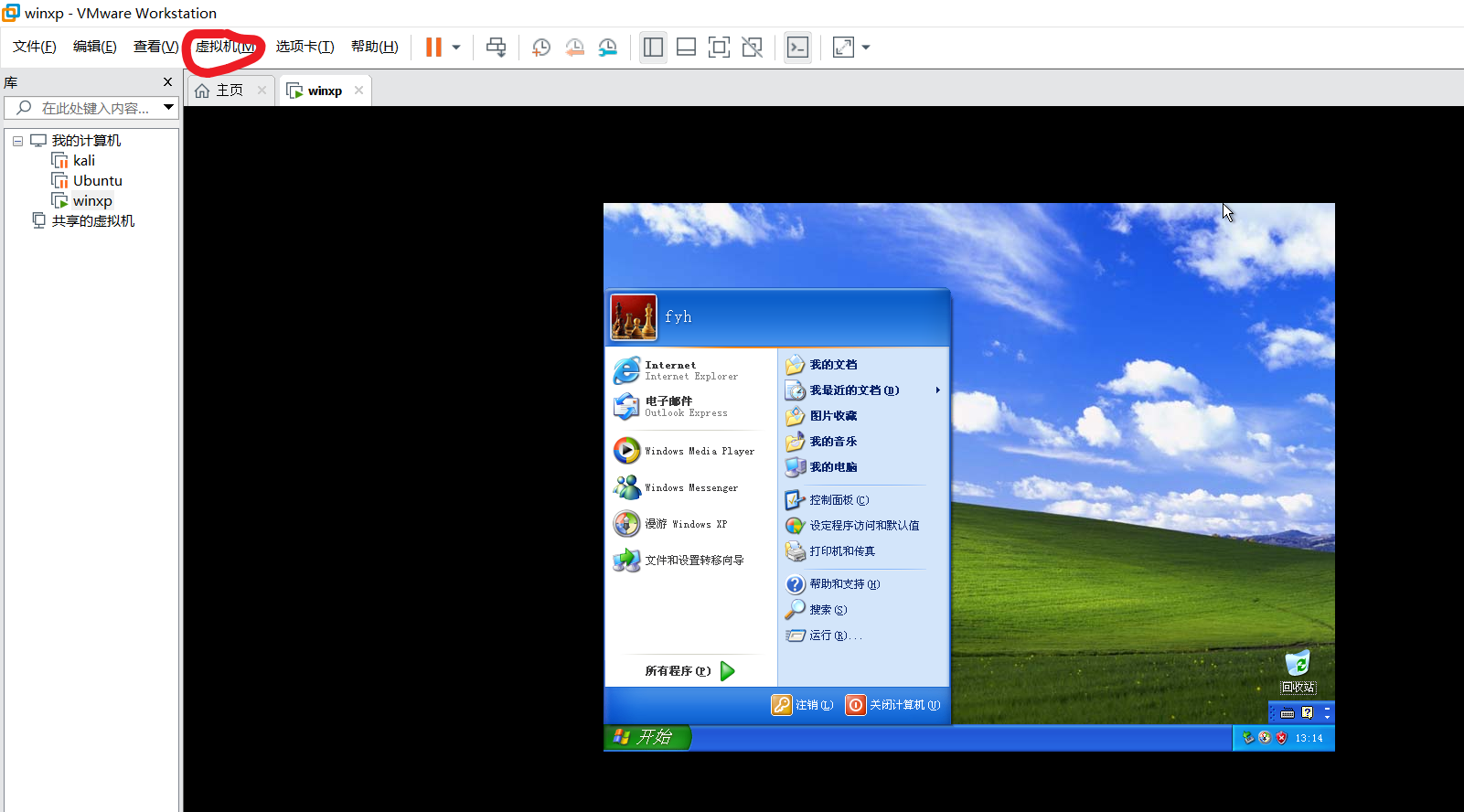1464x812 pixels.
Task: Click the language bar keyboard icon
Action: point(1288,712)
